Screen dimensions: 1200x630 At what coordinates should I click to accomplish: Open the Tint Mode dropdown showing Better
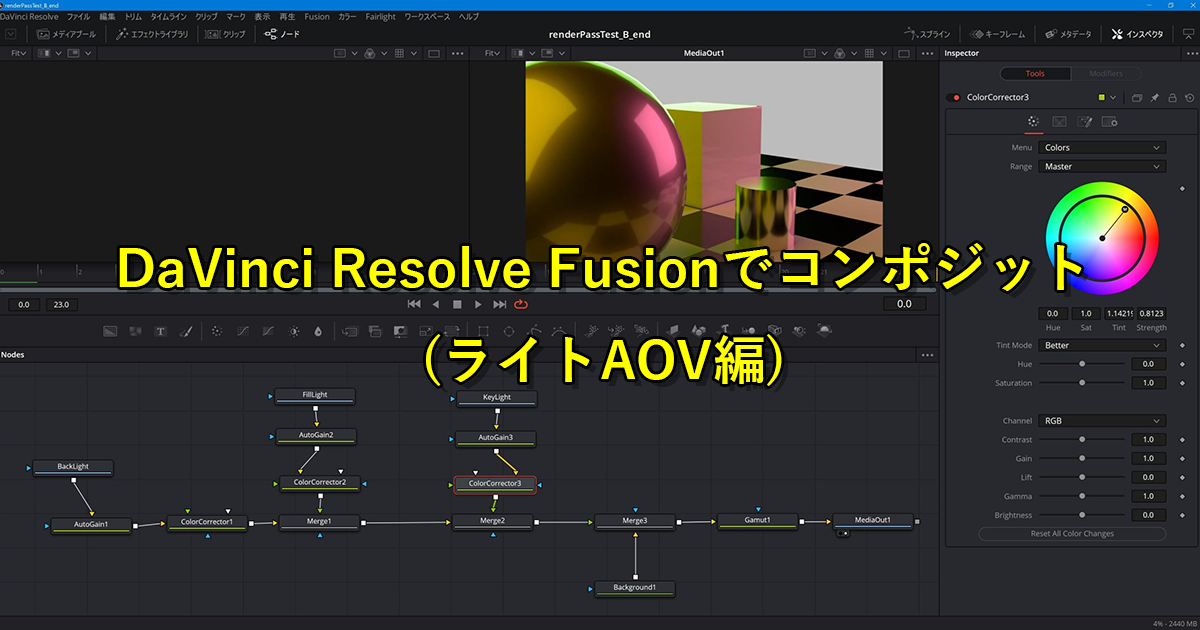click(1102, 346)
